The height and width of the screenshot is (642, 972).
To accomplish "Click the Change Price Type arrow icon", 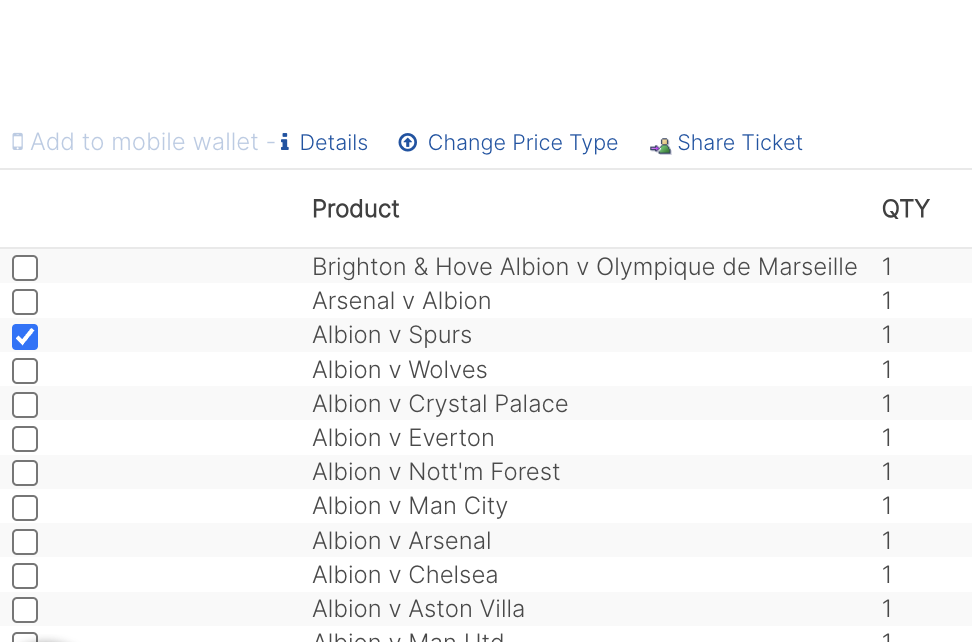I will (x=407, y=143).
